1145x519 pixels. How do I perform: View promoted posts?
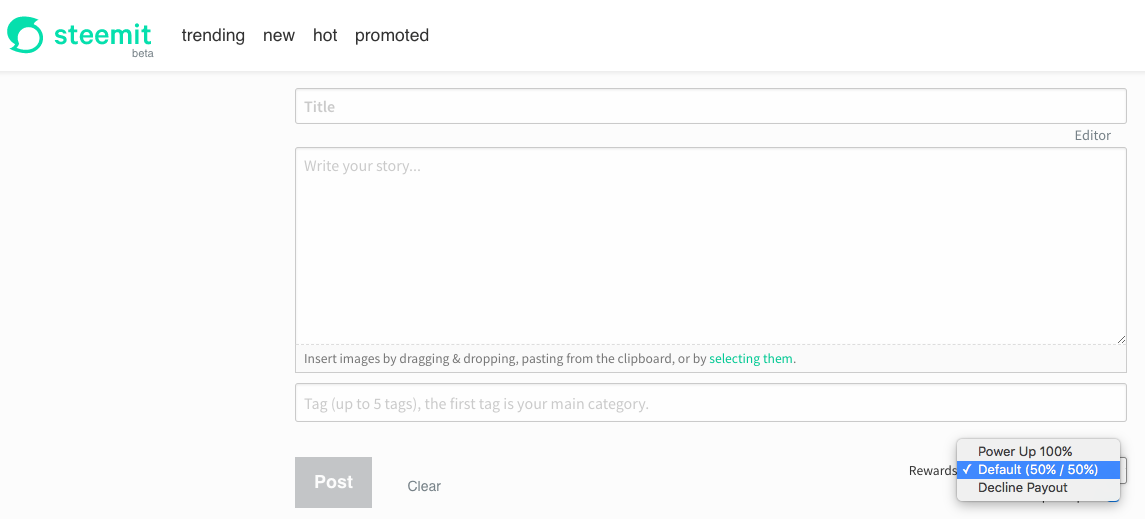tap(392, 35)
